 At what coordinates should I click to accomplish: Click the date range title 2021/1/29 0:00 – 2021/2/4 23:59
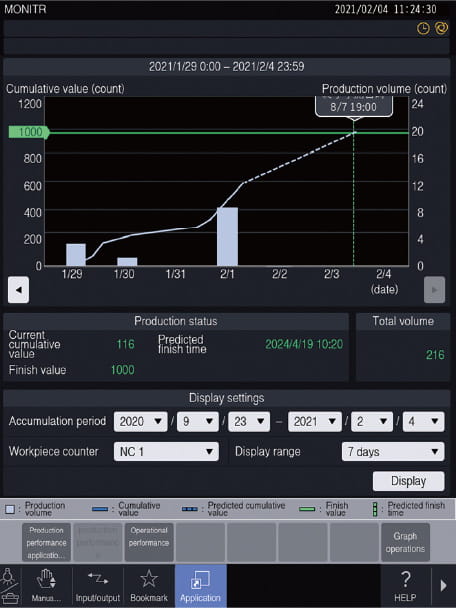(226, 66)
